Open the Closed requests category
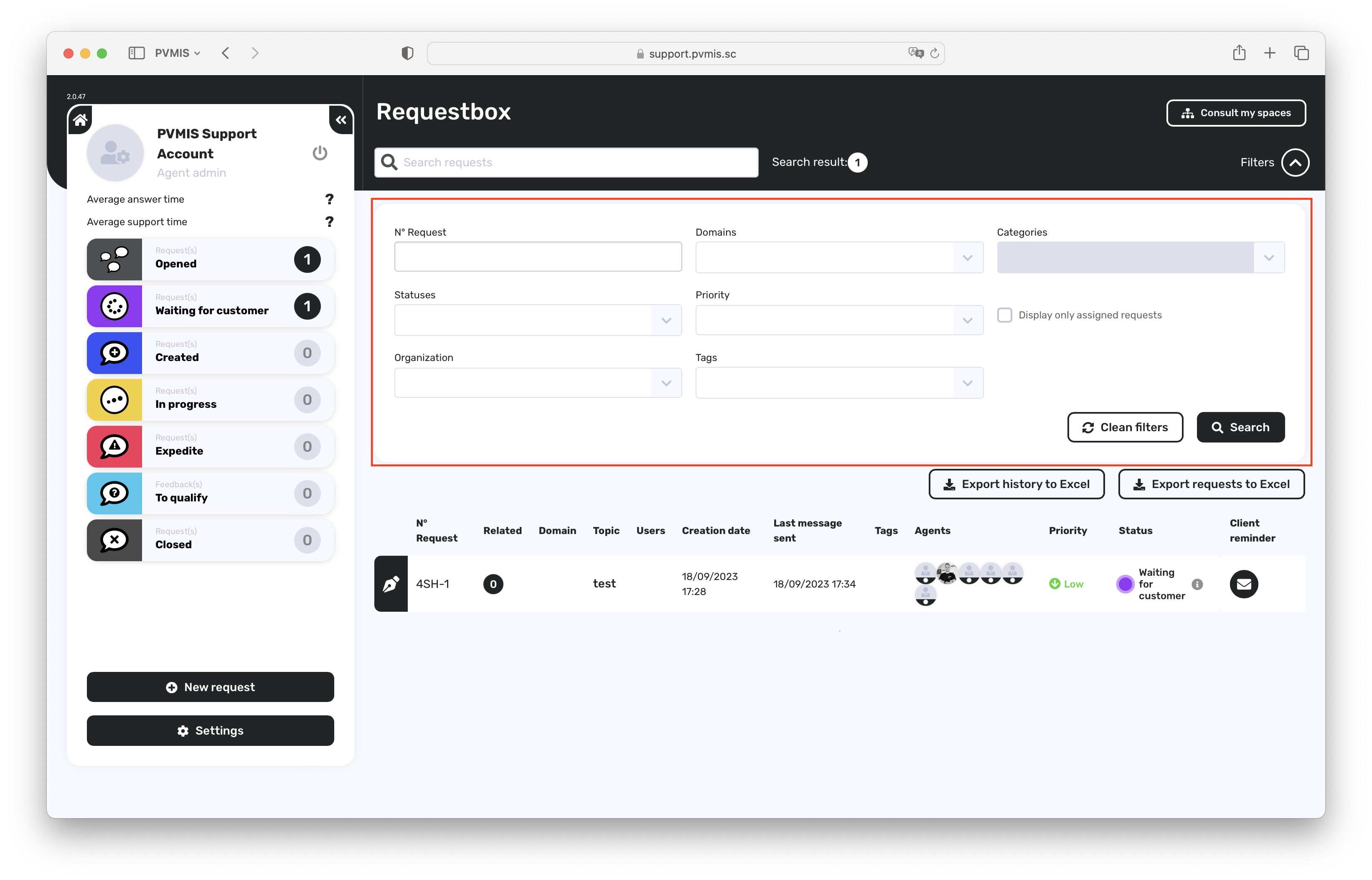Image resolution: width=1372 pixels, height=880 pixels. click(x=210, y=540)
